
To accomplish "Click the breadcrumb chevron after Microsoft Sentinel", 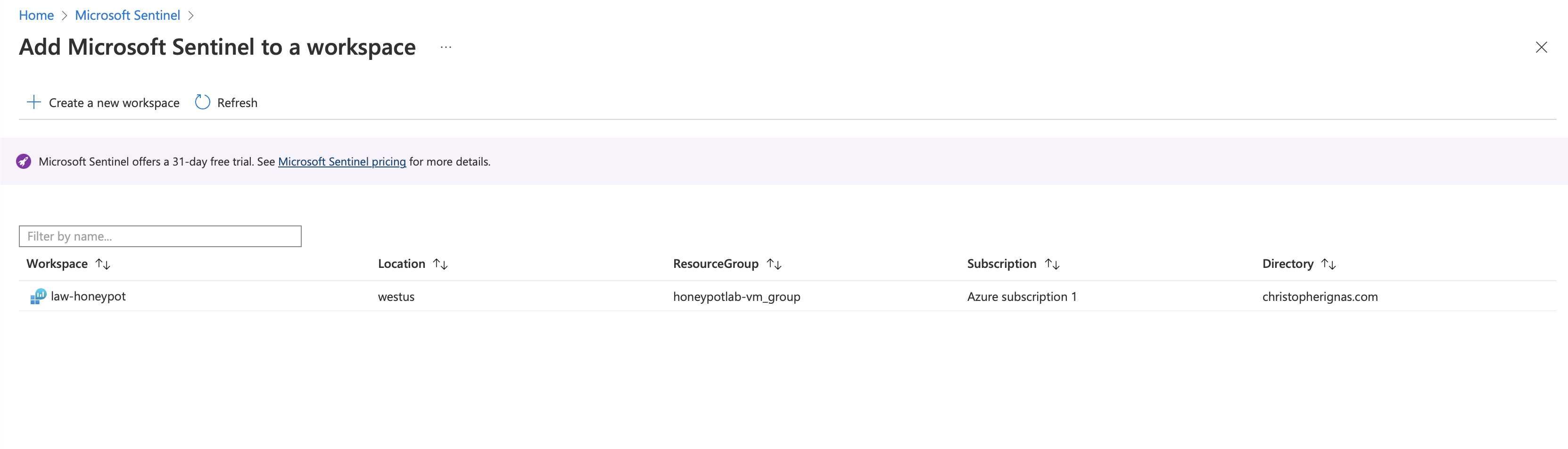I will (190, 16).
